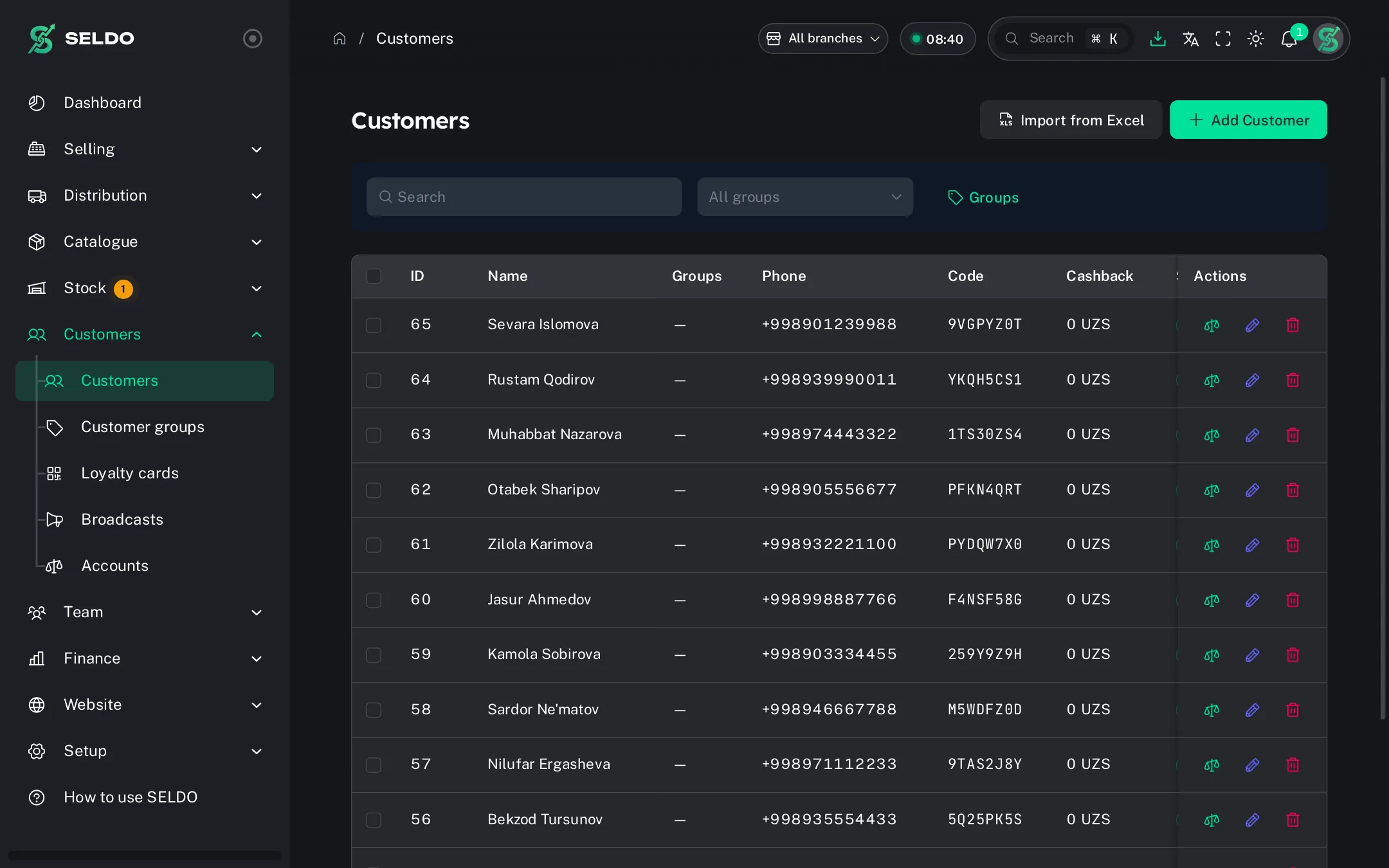
Task: Edit customer Otabek Sharipov
Action: tap(1252, 490)
